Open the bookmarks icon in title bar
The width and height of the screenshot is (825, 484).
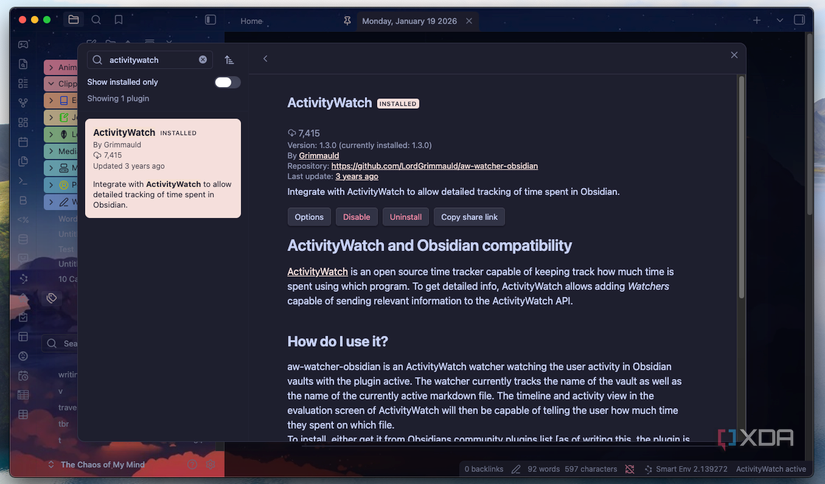[x=119, y=19]
